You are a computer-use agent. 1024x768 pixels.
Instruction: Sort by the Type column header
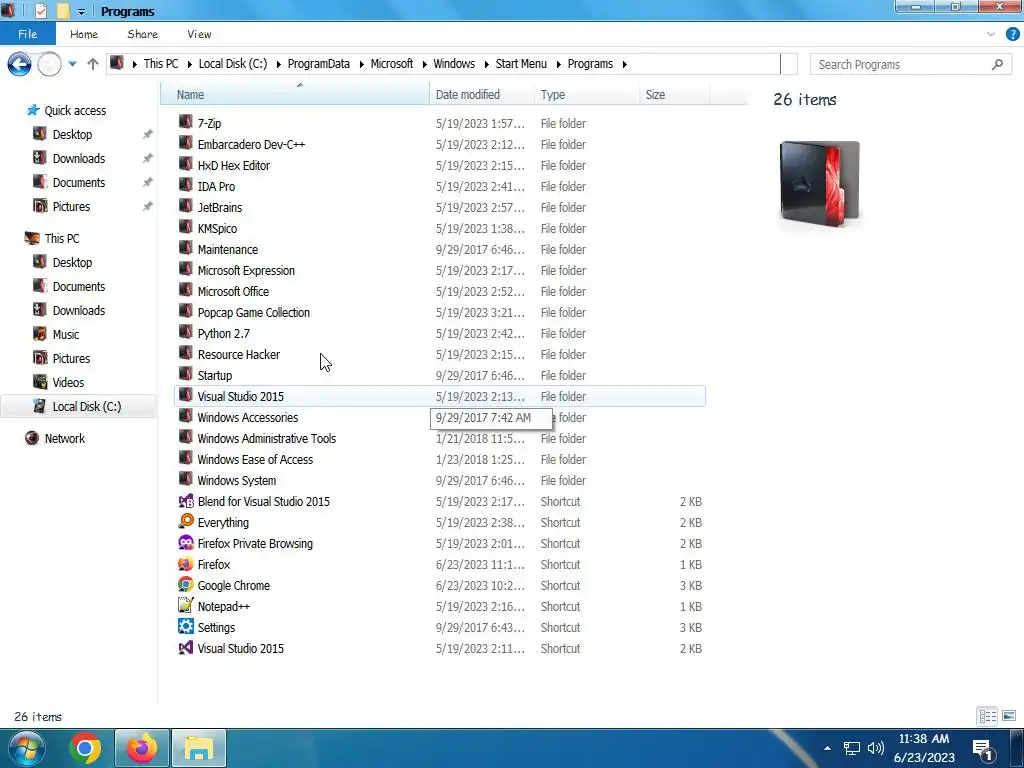coord(586,94)
